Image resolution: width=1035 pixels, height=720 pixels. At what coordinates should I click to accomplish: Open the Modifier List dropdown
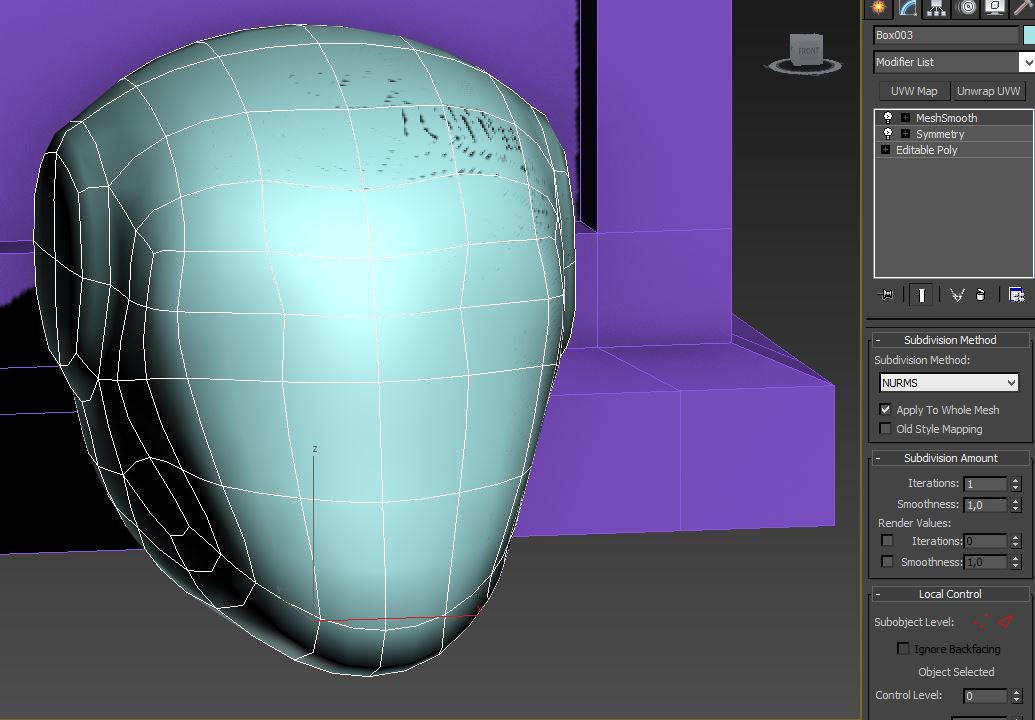[1026, 62]
